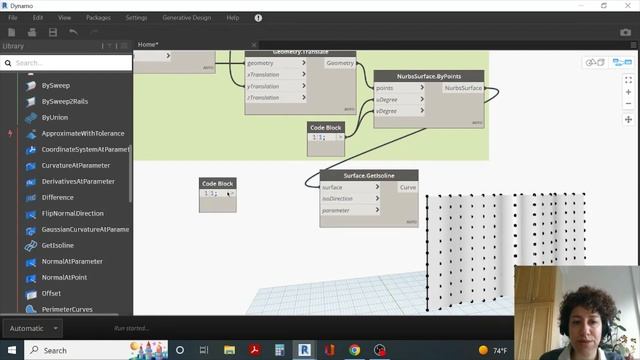The height and width of the screenshot is (360, 640).
Task: Click the CoordinateSystemAtParameter library icon
Action: point(31,149)
